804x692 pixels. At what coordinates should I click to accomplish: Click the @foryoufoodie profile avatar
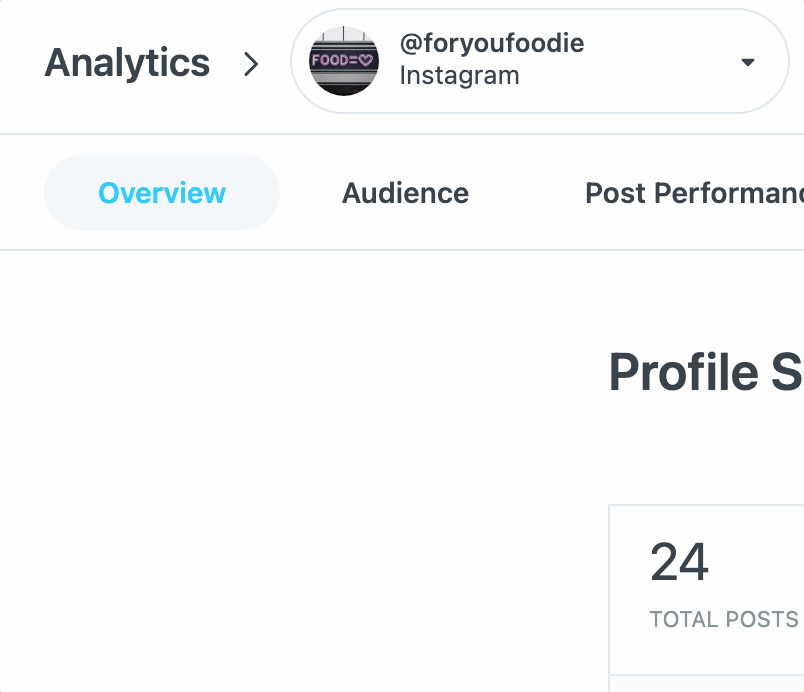344,61
